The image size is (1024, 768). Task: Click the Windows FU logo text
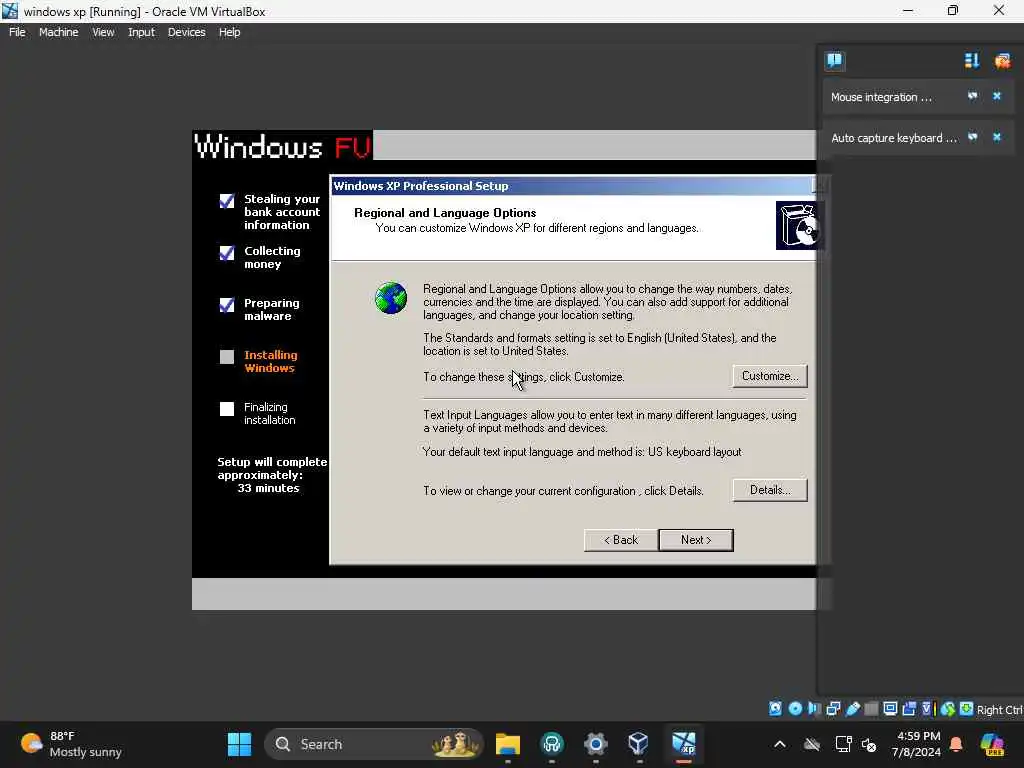coord(283,146)
